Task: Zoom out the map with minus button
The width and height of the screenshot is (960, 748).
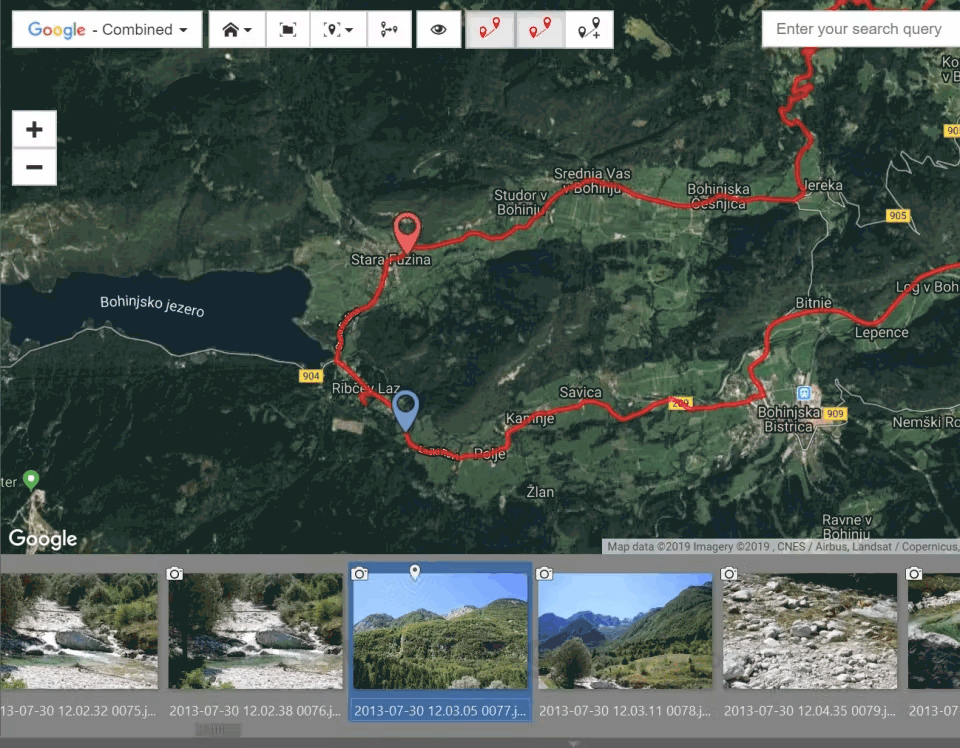Action: click(34, 166)
